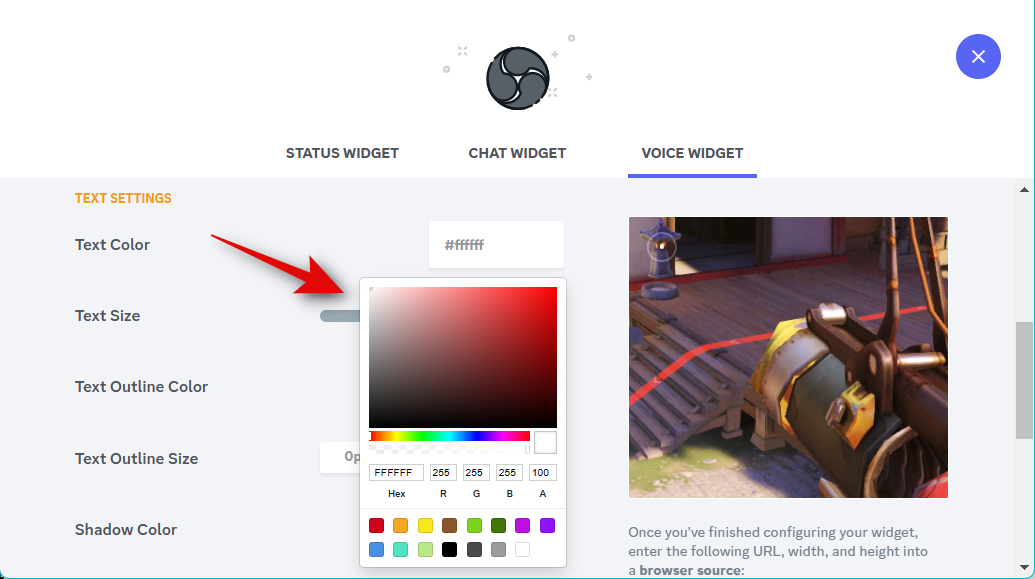The width and height of the screenshot is (1035, 579).
Task: Click the Shadow Color label
Action: [126, 530]
